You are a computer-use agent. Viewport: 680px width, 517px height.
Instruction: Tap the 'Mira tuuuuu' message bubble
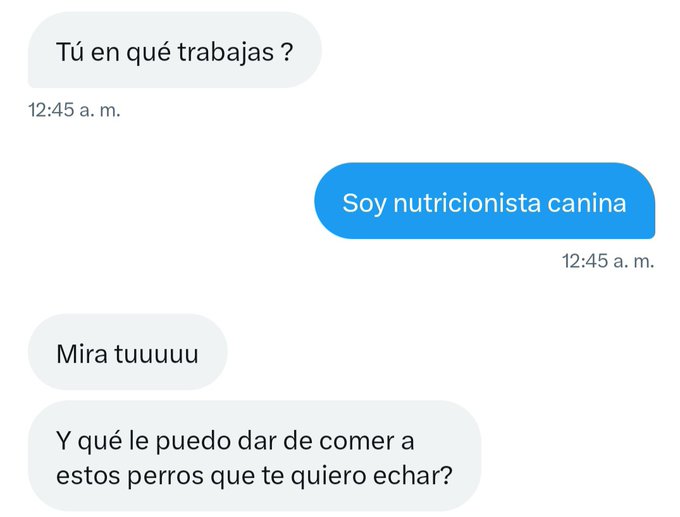click(128, 352)
